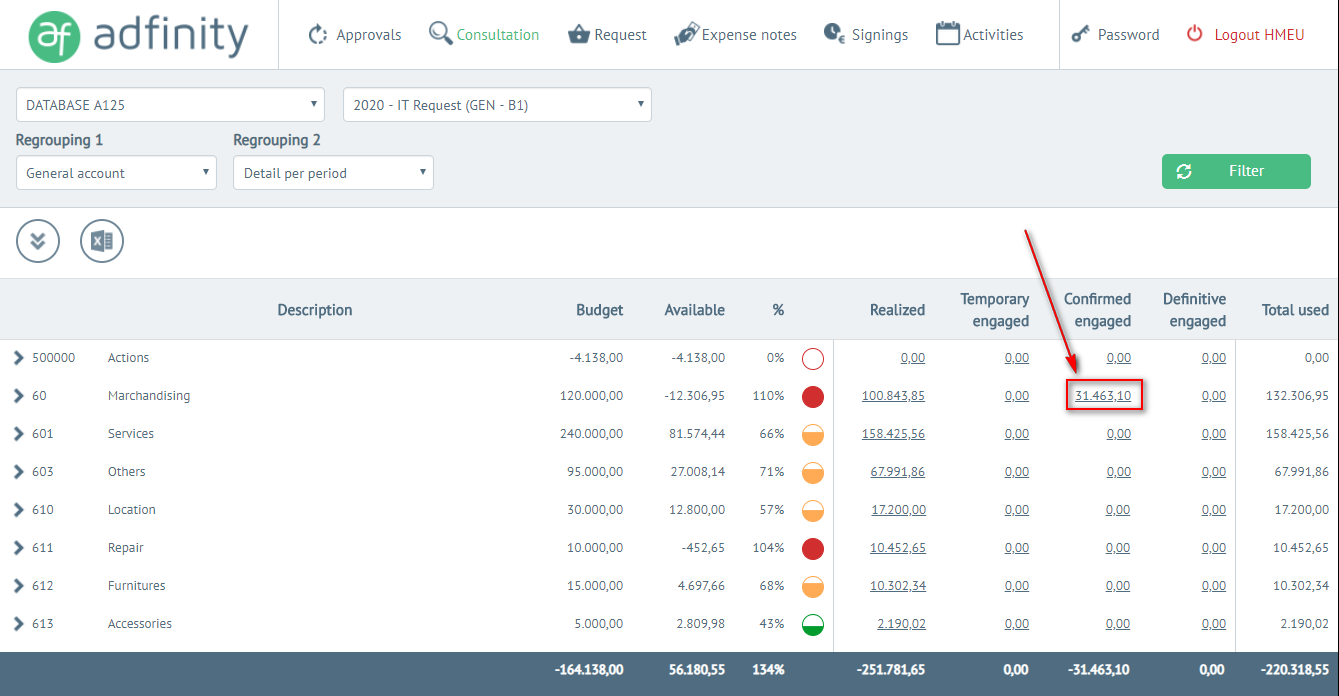Click the red status circle for Repair
1339x696 pixels.
point(813,548)
